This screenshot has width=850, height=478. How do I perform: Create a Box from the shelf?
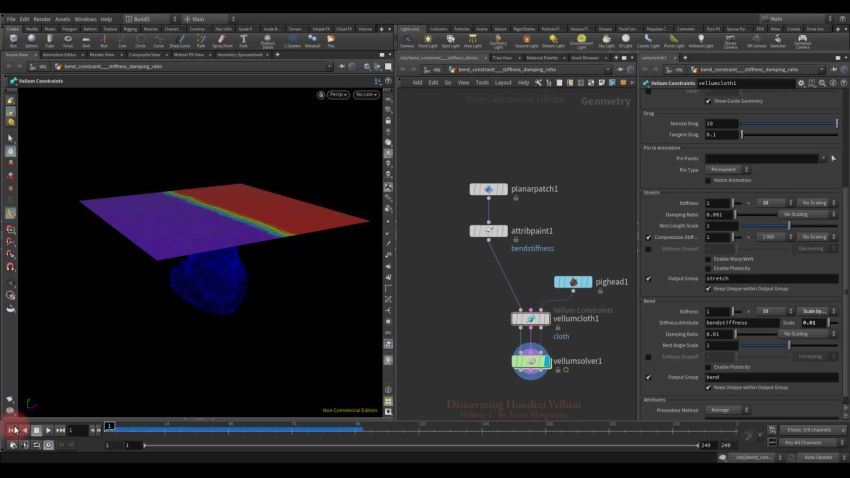13,41
